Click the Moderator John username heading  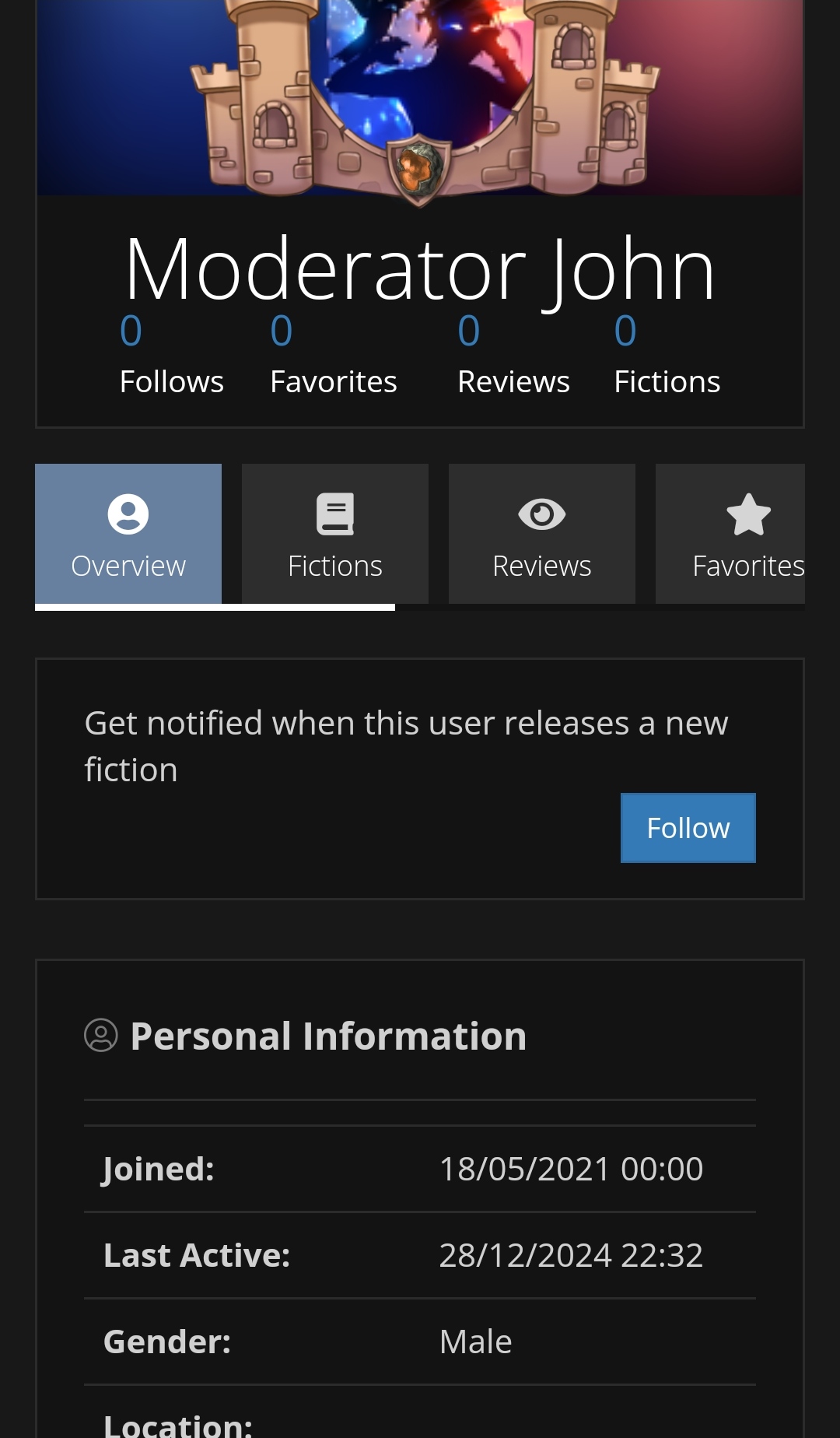pyautogui.click(x=420, y=269)
